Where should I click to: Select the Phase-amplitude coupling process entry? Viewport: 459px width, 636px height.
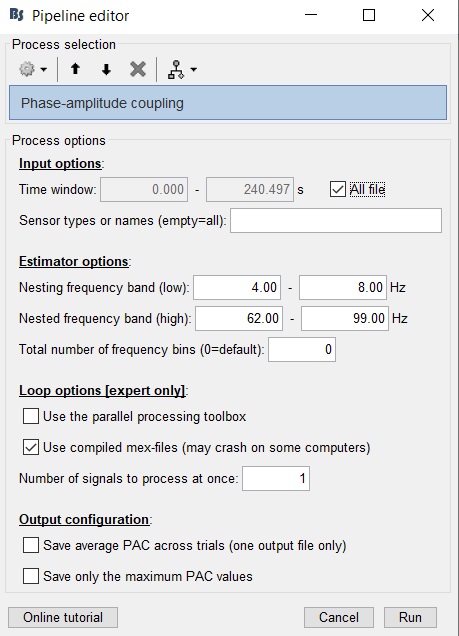pos(228,103)
